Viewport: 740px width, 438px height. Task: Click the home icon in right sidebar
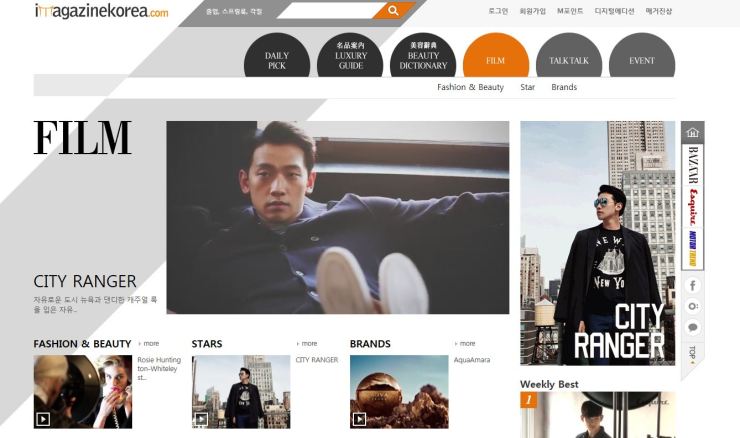pos(692,134)
